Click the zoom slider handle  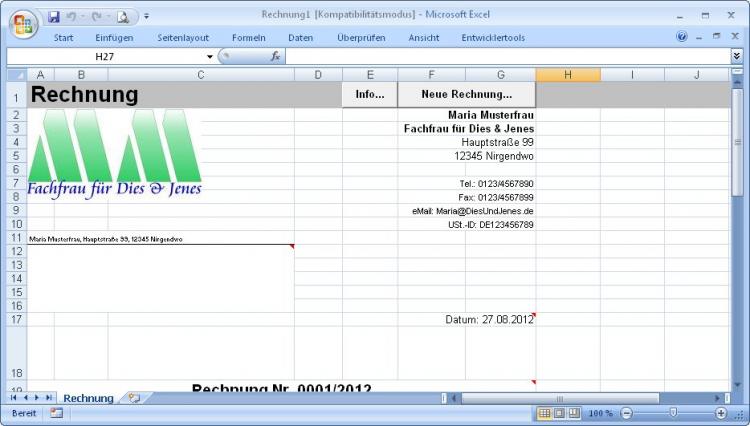pyautogui.click(x=673, y=413)
